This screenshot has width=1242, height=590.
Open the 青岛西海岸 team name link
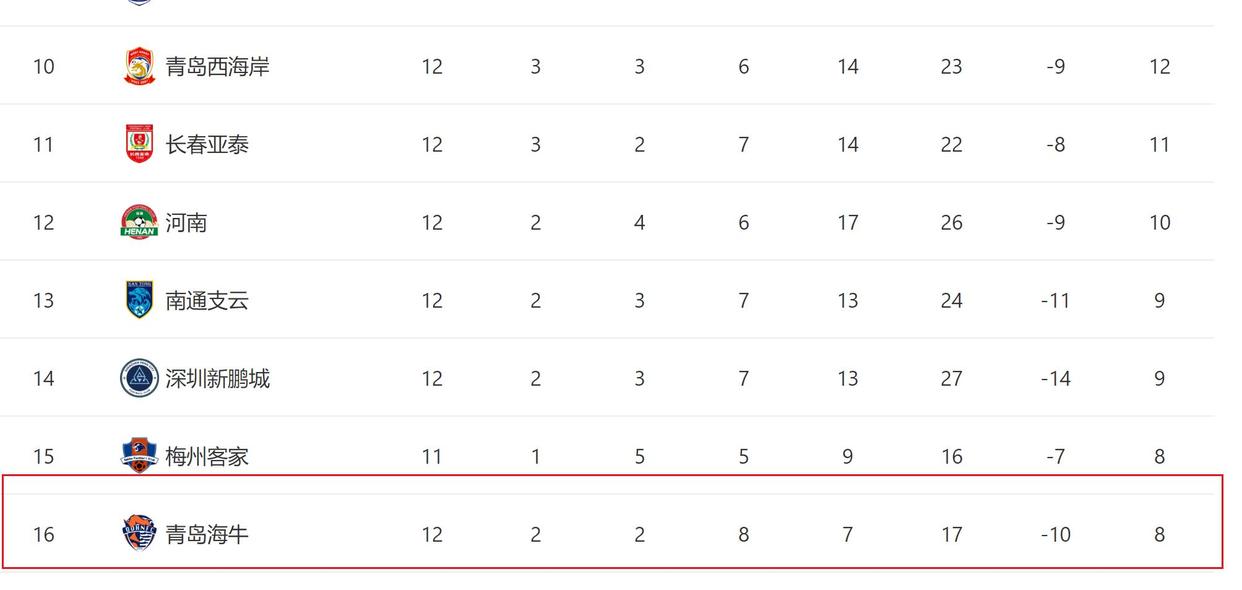pos(217,66)
